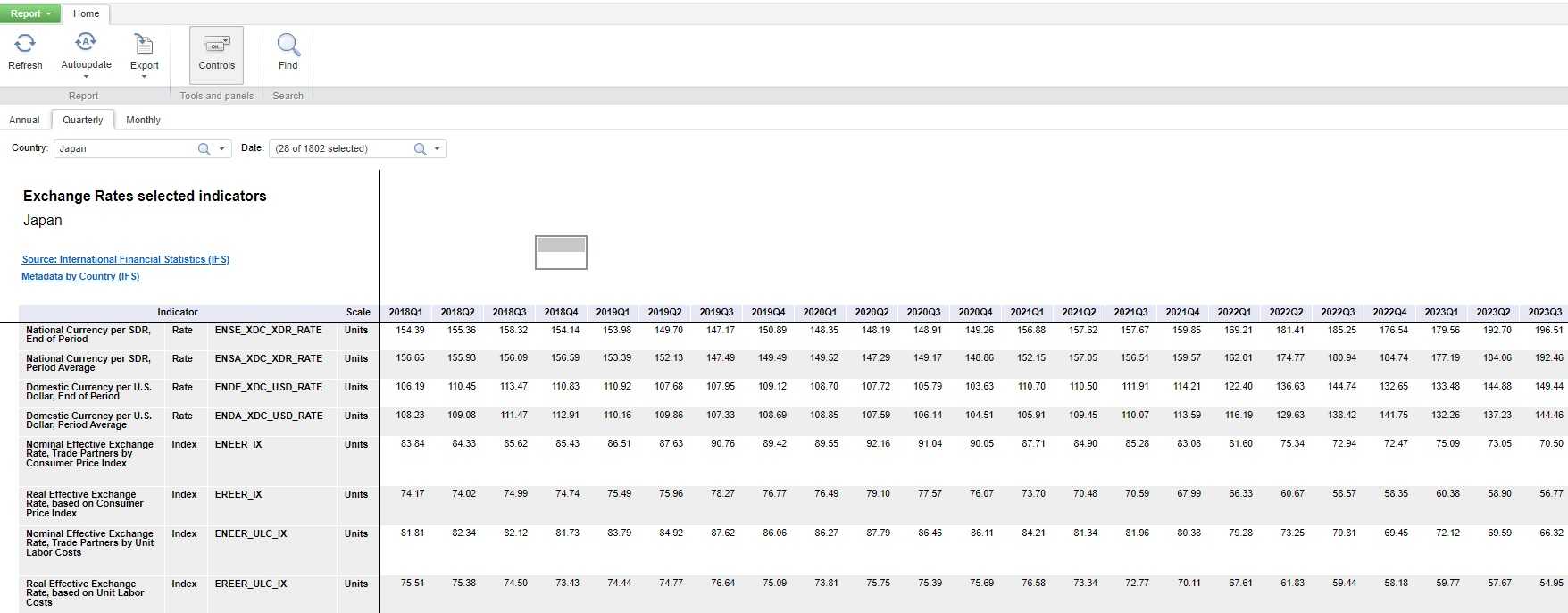
Task: Click value 84.21 in 2021Q1 column
Action: 1033,533
